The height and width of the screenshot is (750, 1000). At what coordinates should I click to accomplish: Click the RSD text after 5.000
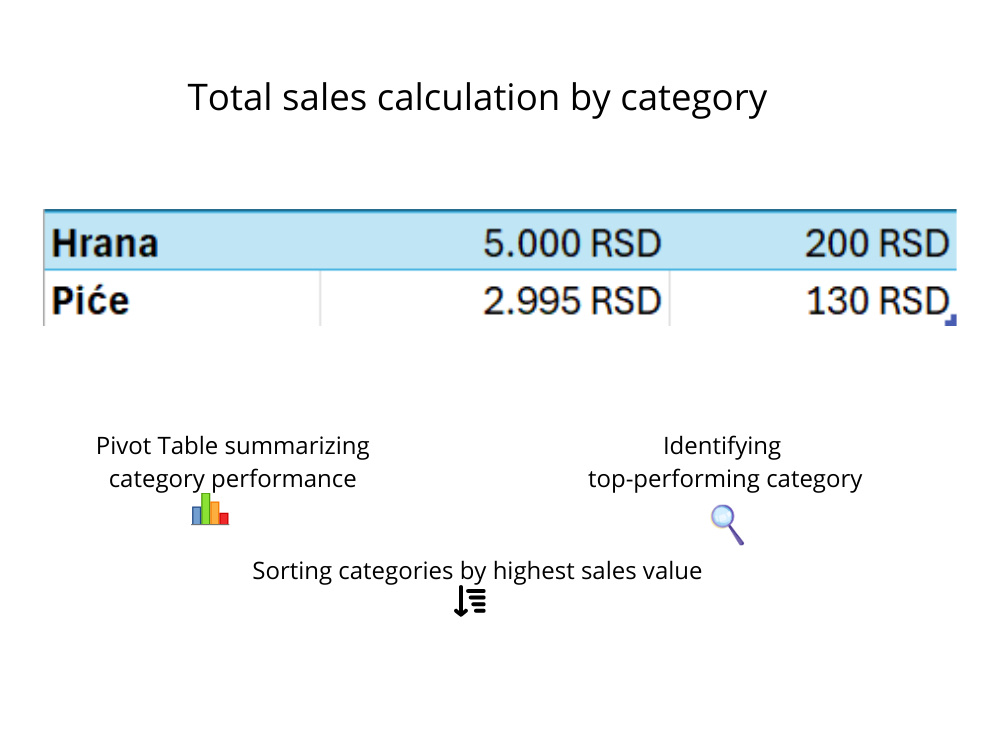point(626,244)
